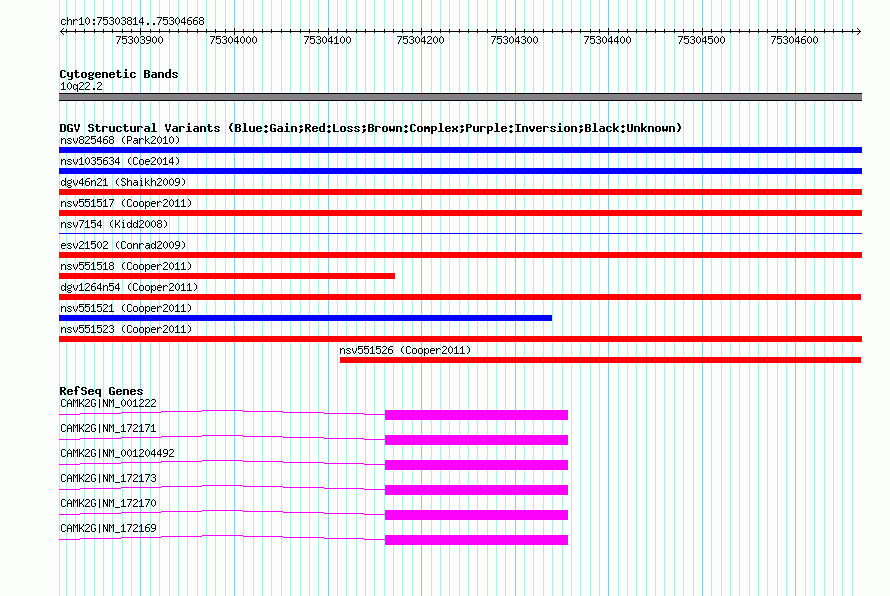
Task: Select variant label dgv1264n54 (Cooper2011)
Action: pos(129,287)
